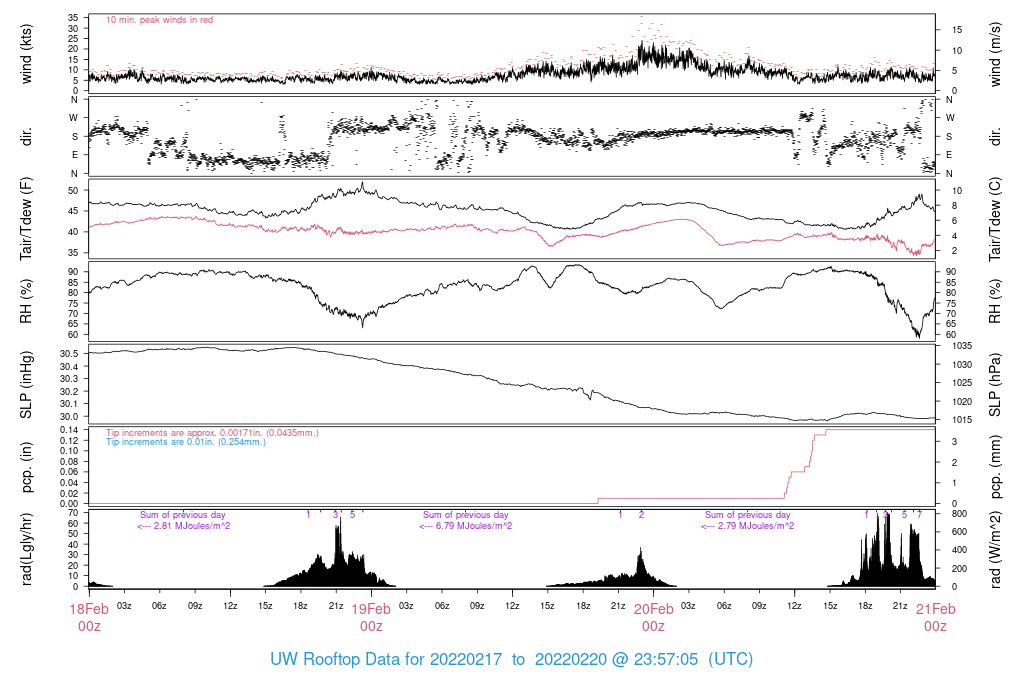Viewport: 1024px width, 700px height.
Task: Select the '35' tick on wind kts axis
Action: pos(73,18)
